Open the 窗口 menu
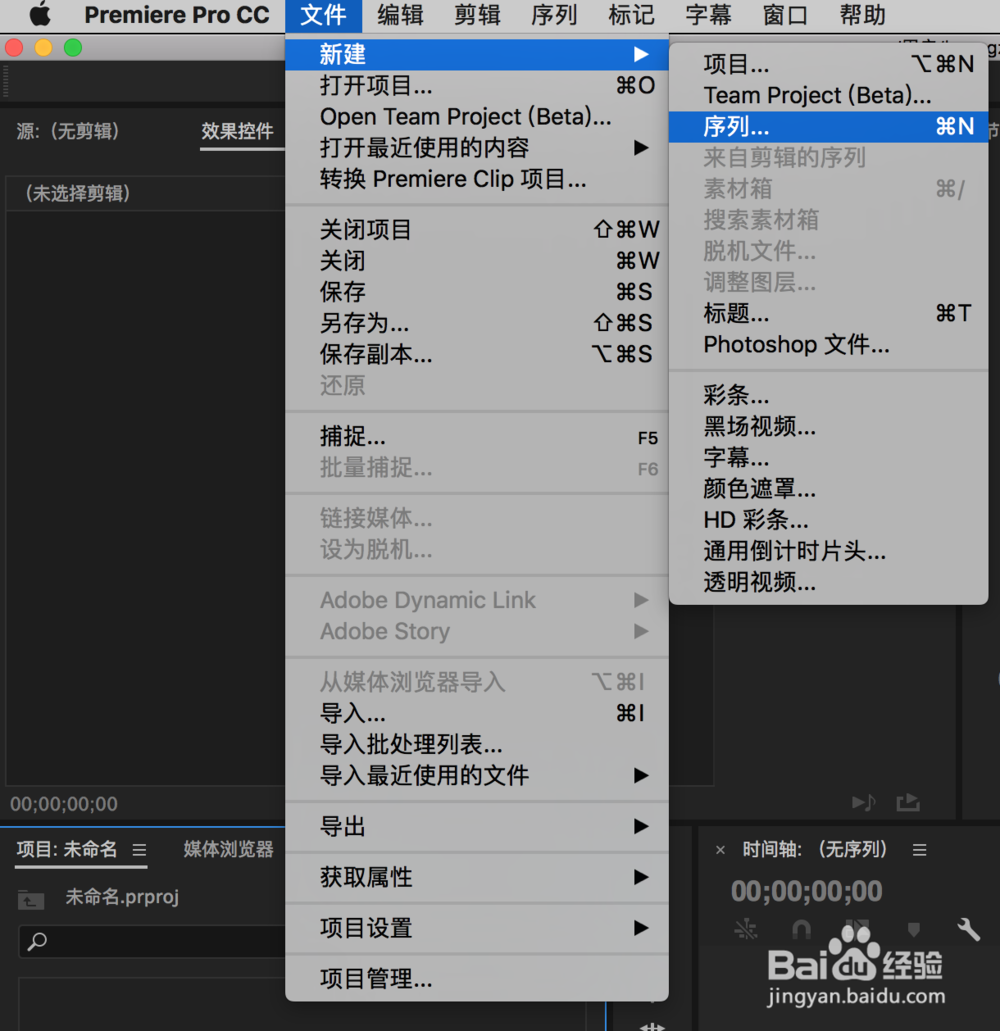 point(785,15)
